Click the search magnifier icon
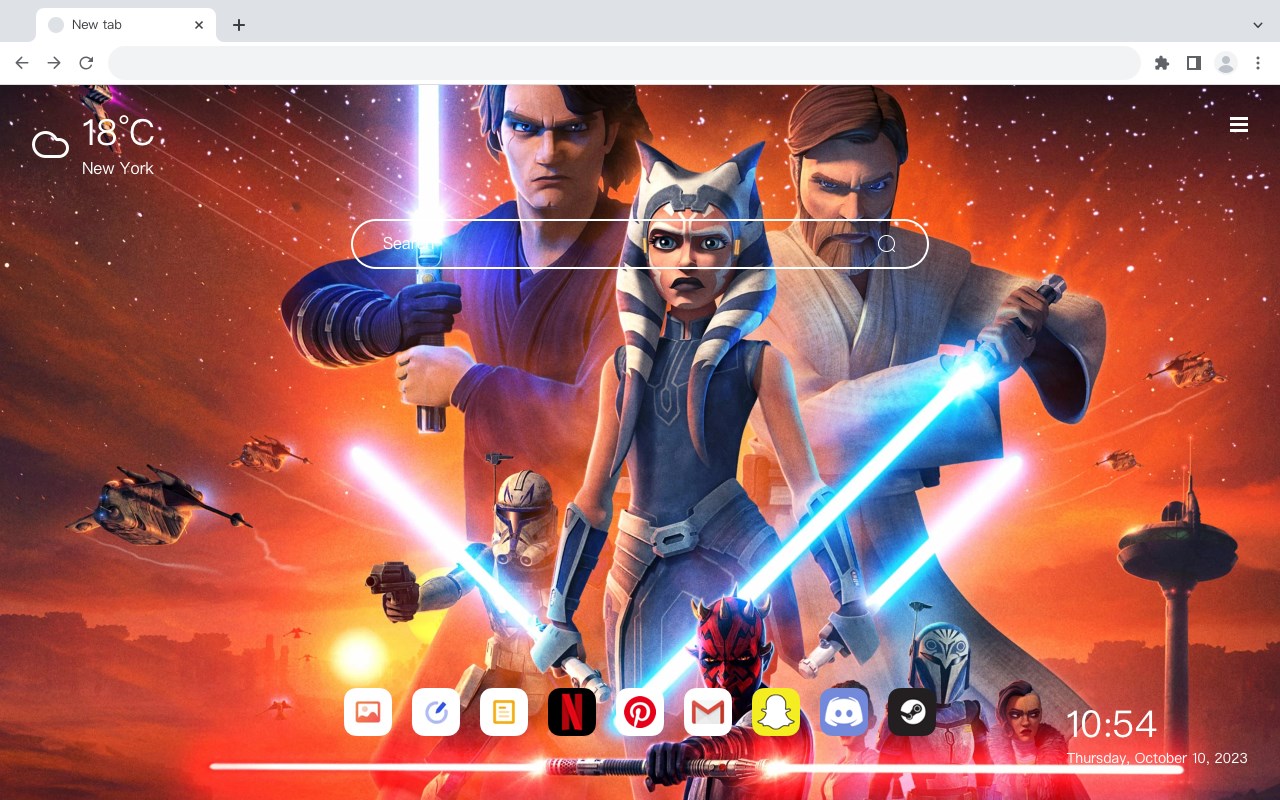The height and width of the screenshot is (800, 1280). coord(887,244)
